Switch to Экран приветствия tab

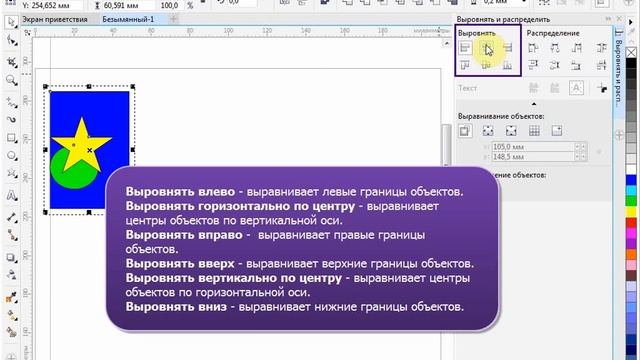(55, 19)
